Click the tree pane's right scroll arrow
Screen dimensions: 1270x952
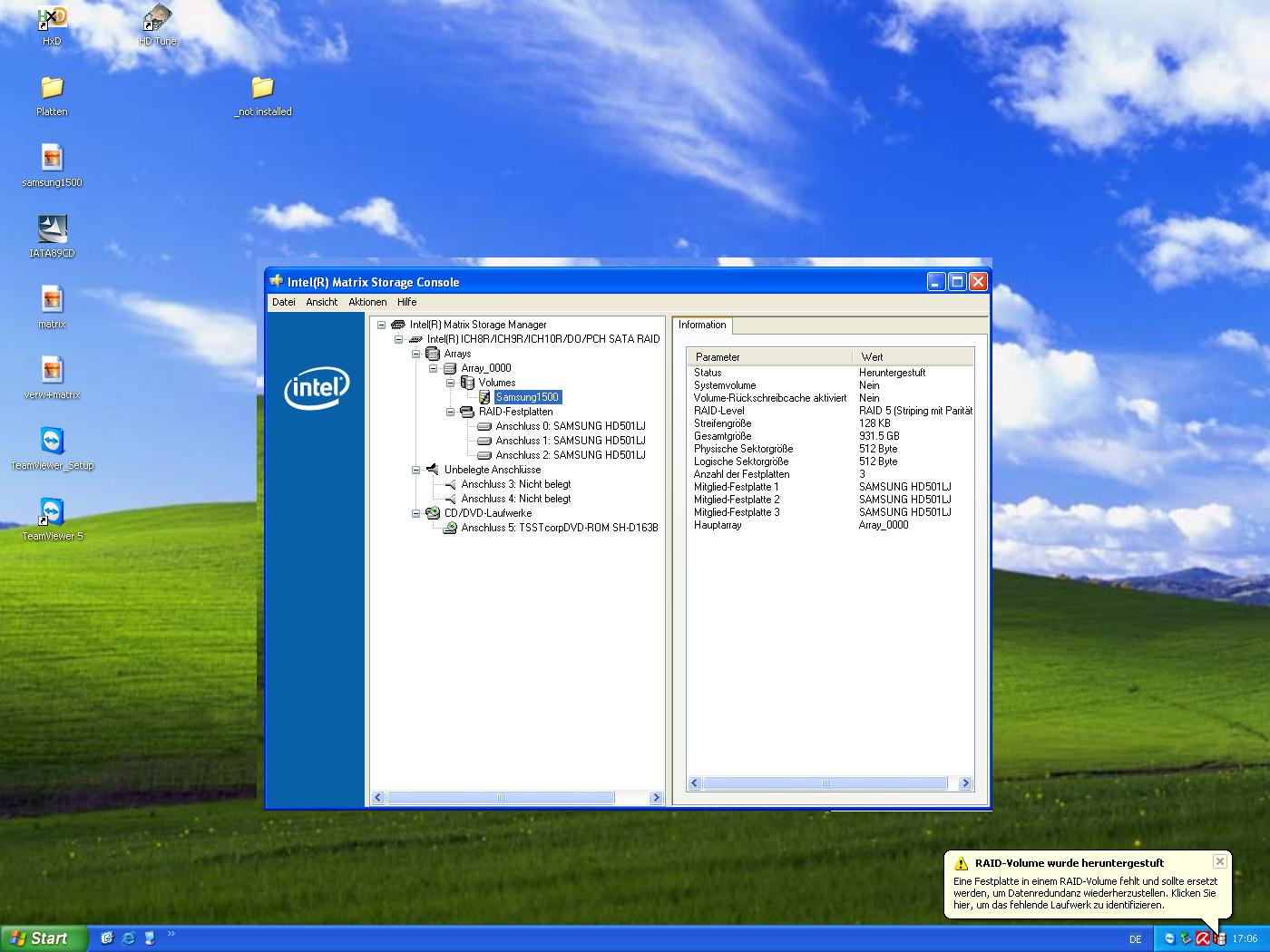coord(656,798)
